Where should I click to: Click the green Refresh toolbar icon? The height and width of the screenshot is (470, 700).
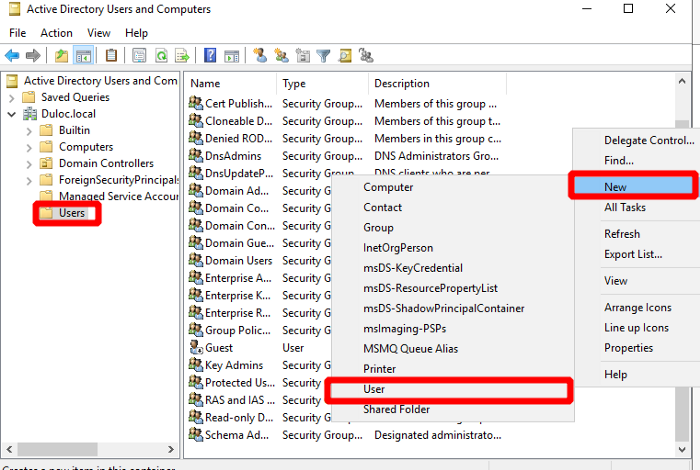[161, 56]
